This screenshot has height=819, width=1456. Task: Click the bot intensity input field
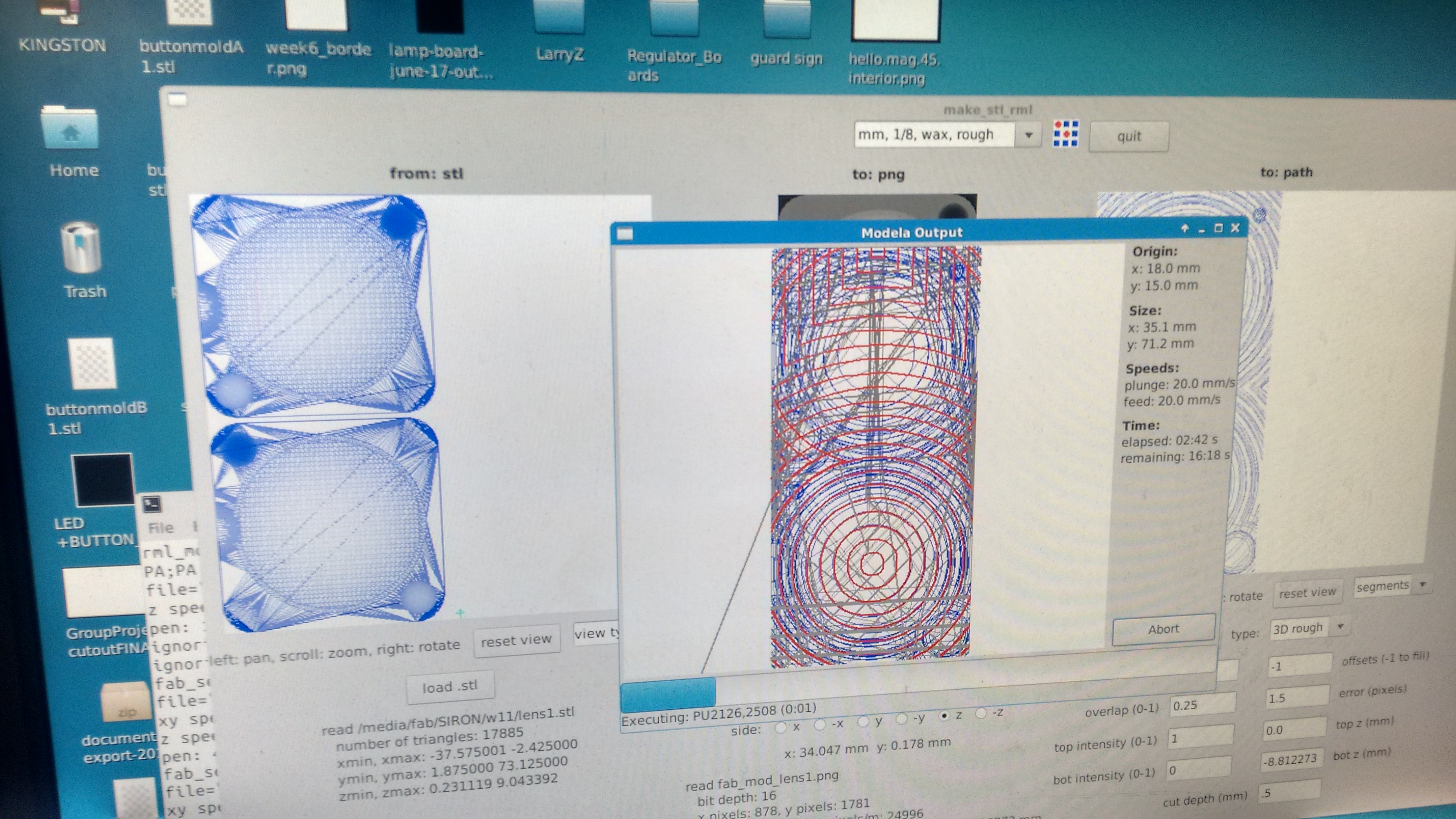coord(1198,770)
